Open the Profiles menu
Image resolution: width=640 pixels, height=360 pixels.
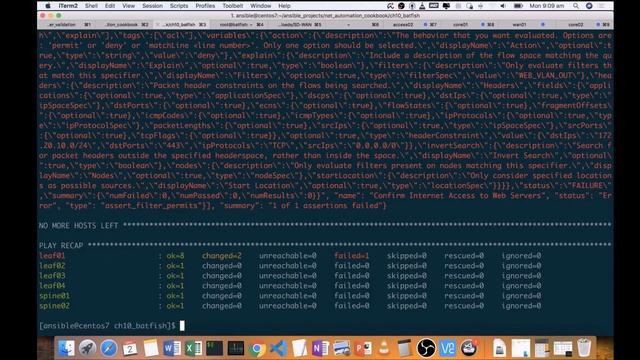[x=205, y=6]
